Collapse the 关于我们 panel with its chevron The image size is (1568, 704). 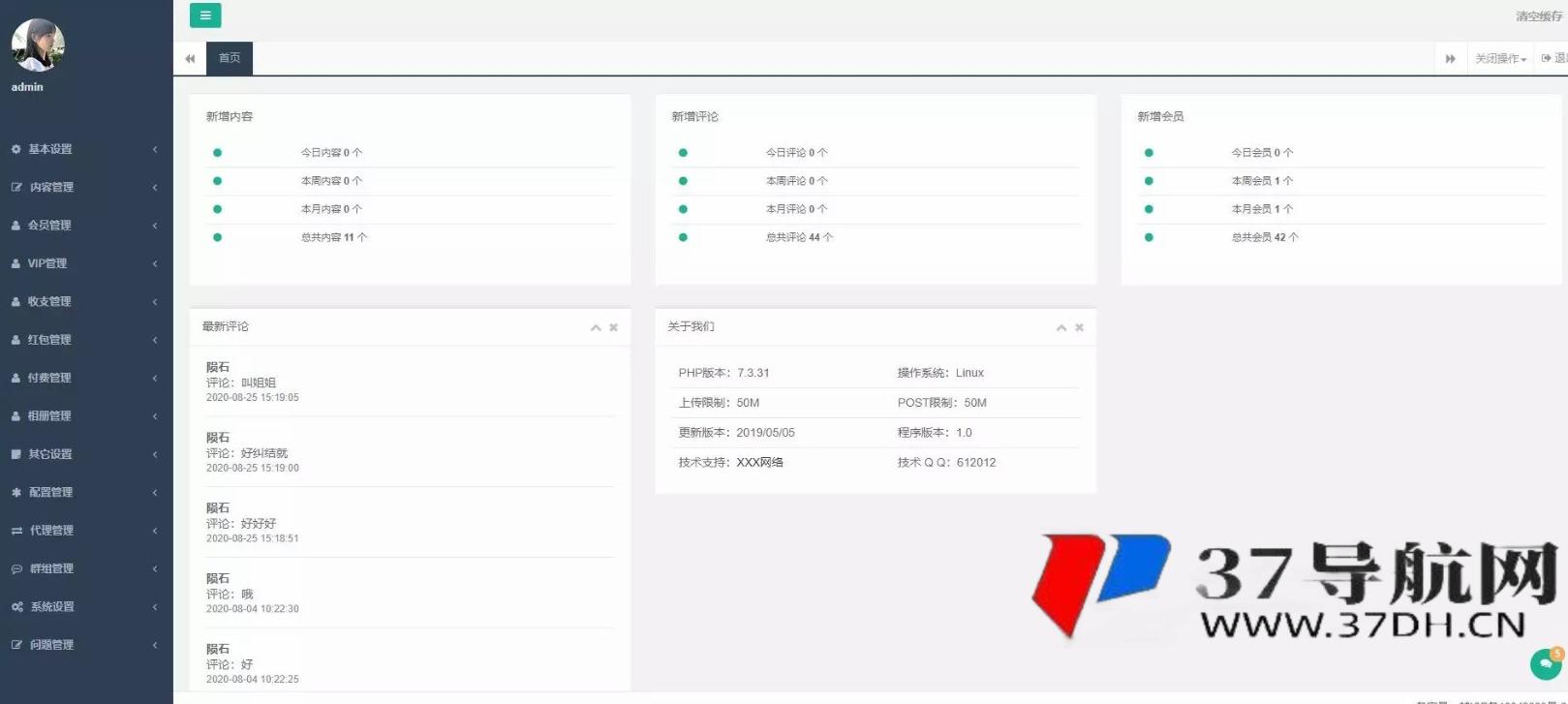pos(1061,327)
